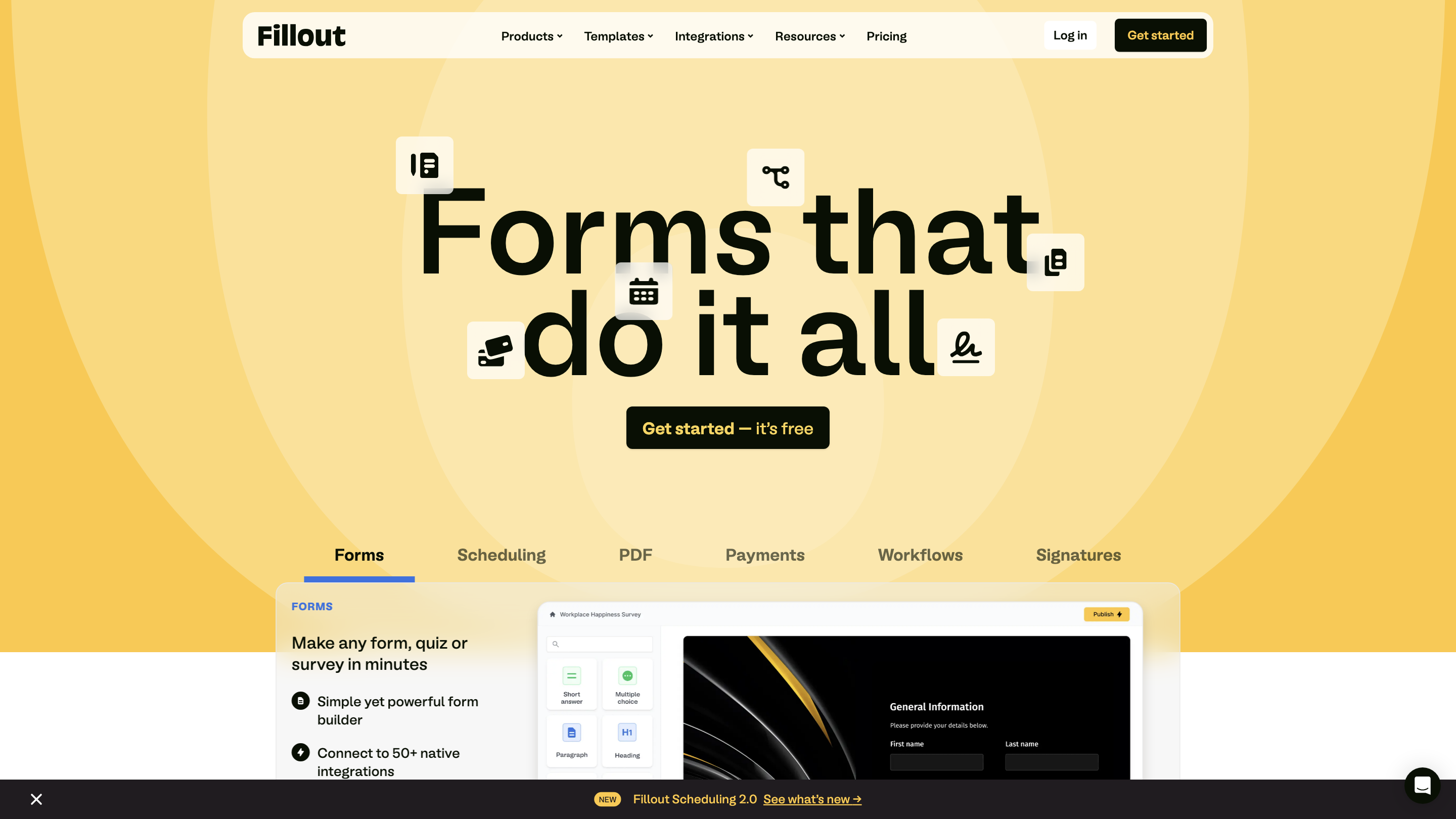
Task: Click the duplicated forms icon near 'that'
Action: click(1055, 262)
